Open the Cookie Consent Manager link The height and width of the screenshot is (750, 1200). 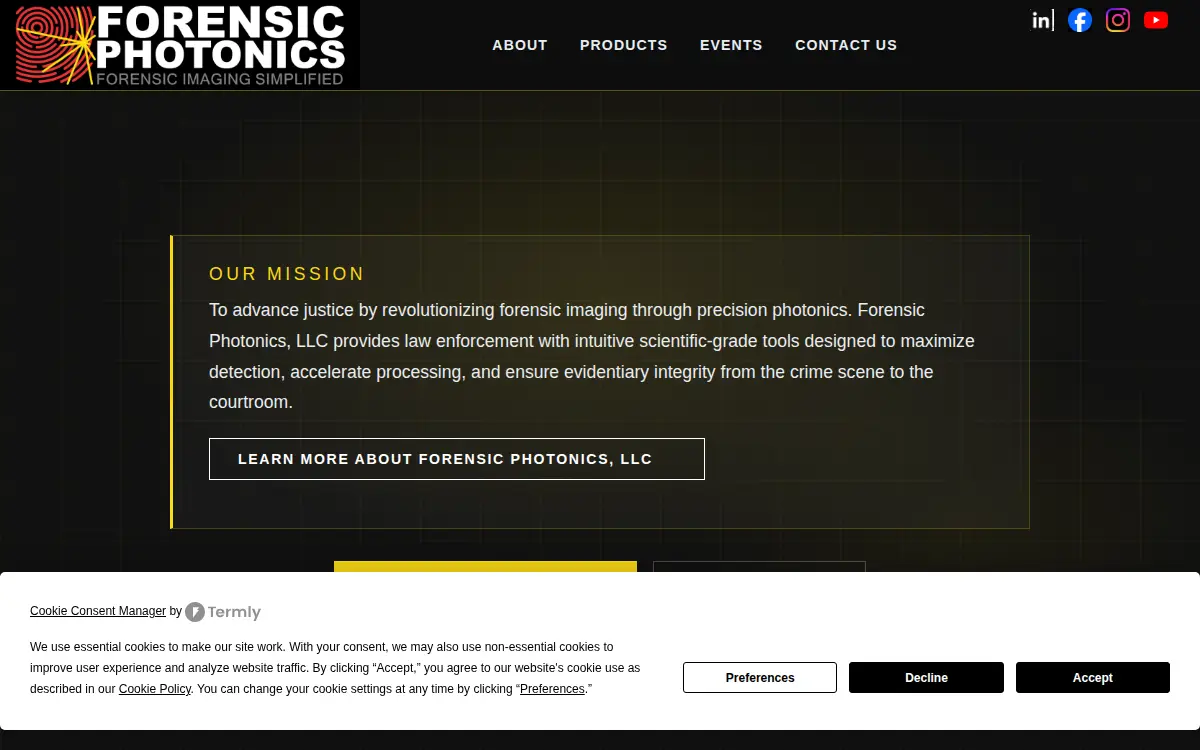pos(98,611)
